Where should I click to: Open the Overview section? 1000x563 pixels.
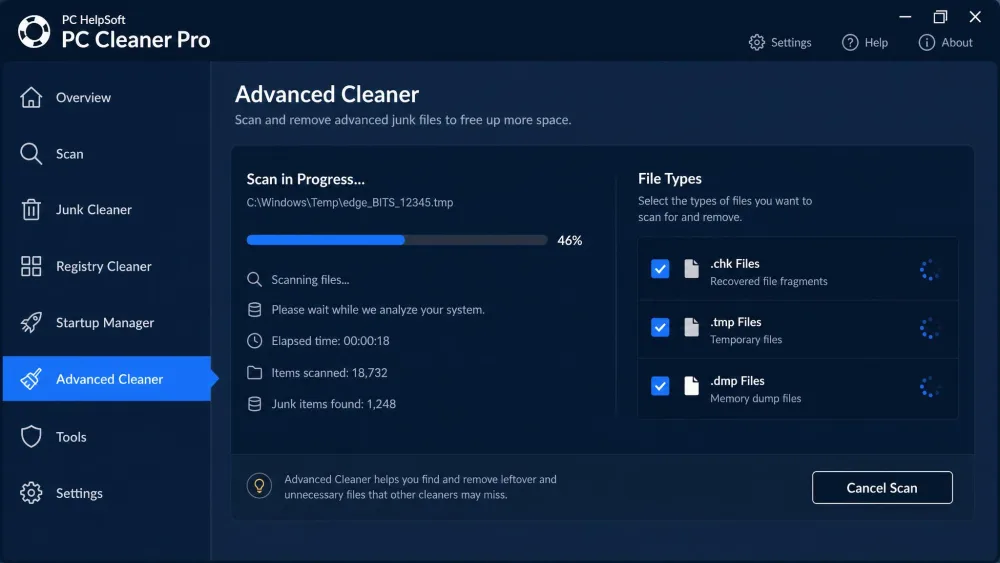(x=107, y=98)
